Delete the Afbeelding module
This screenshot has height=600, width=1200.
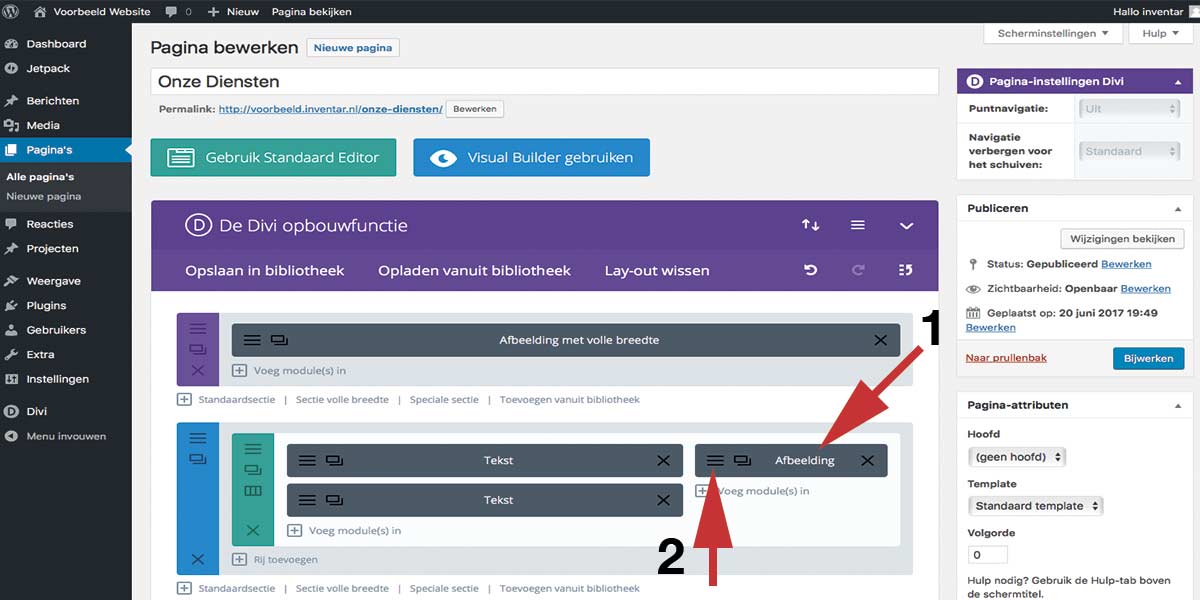(x=867, y=460)
